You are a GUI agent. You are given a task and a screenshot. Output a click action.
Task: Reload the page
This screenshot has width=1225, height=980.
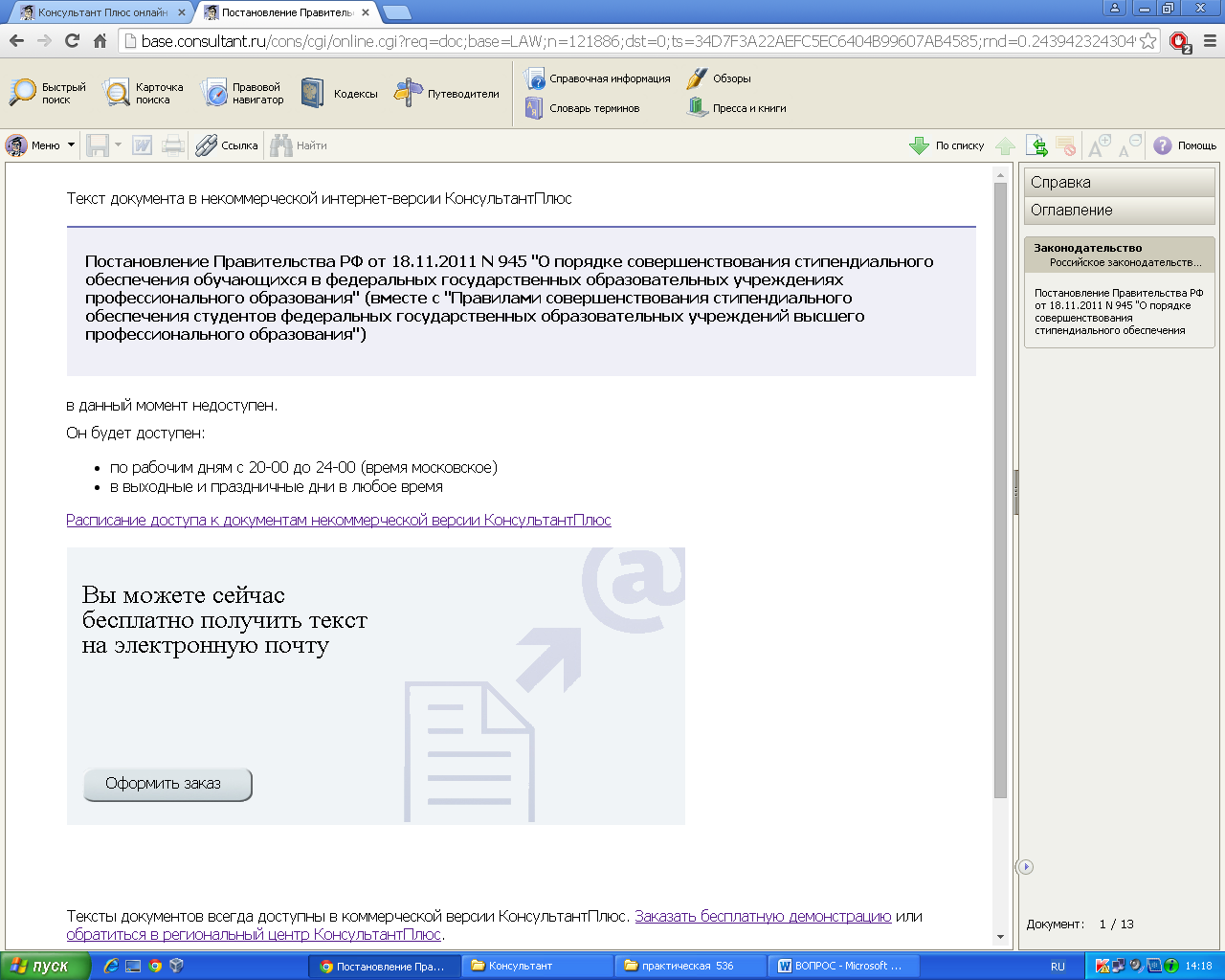click(72, 40)
